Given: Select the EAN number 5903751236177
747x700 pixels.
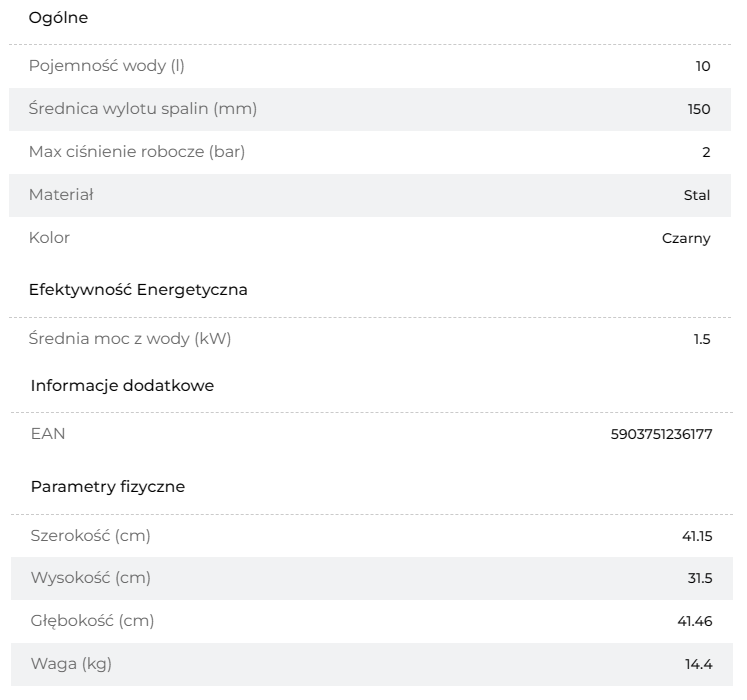Looking at the screenshot, I should coord(662,434).
